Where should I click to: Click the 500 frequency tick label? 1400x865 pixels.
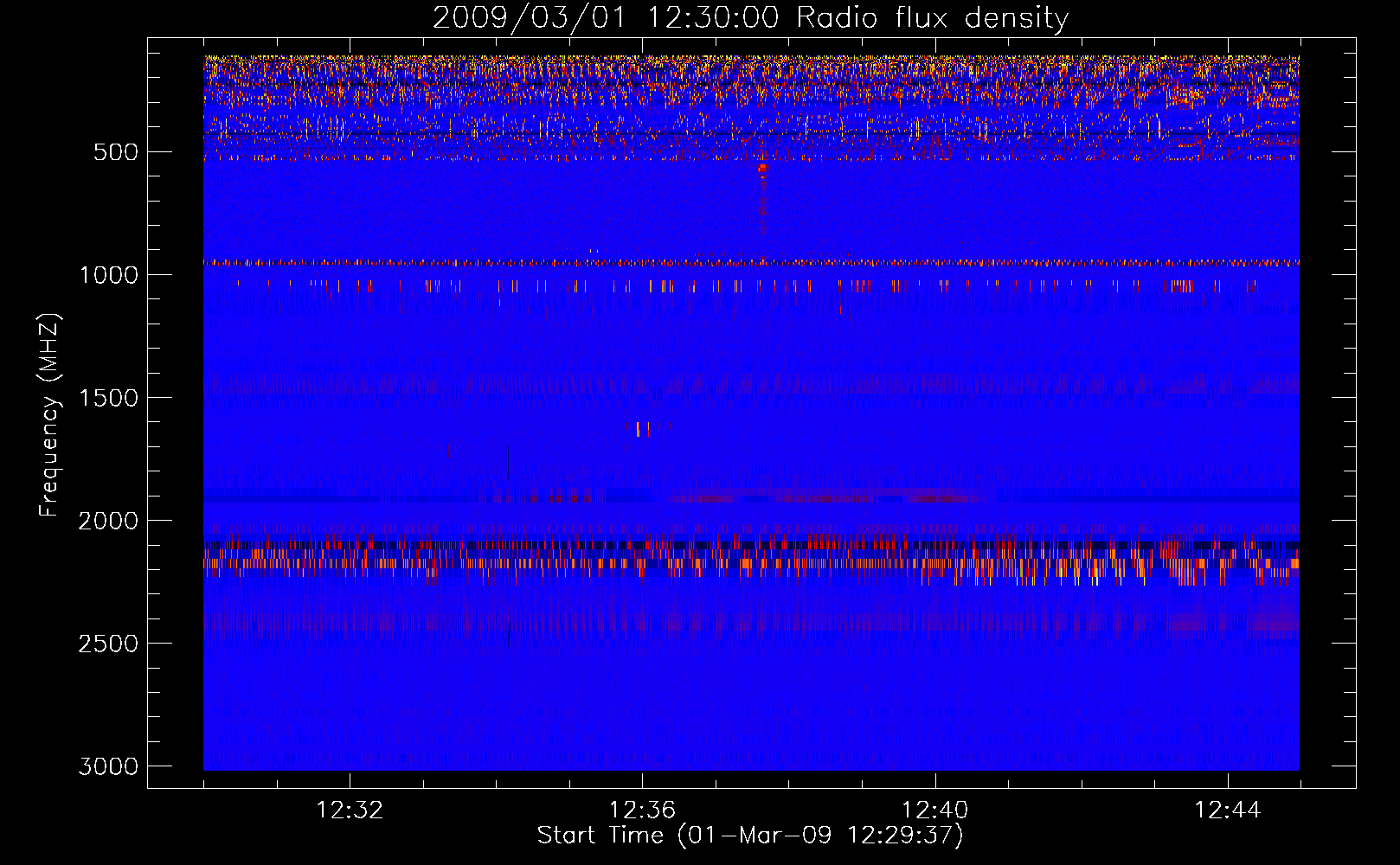click(x=115, y=152)
